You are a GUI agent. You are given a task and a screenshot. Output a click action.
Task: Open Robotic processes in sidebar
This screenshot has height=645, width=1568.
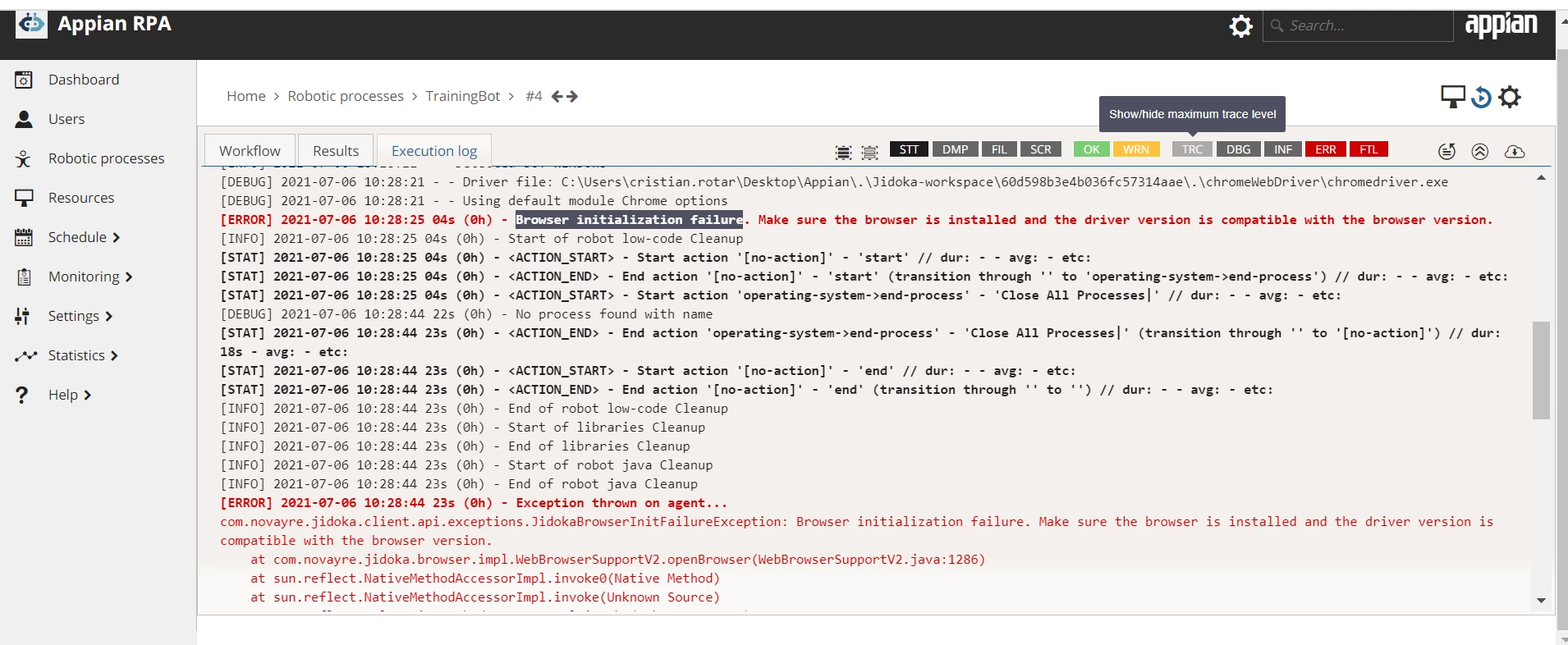106,158
